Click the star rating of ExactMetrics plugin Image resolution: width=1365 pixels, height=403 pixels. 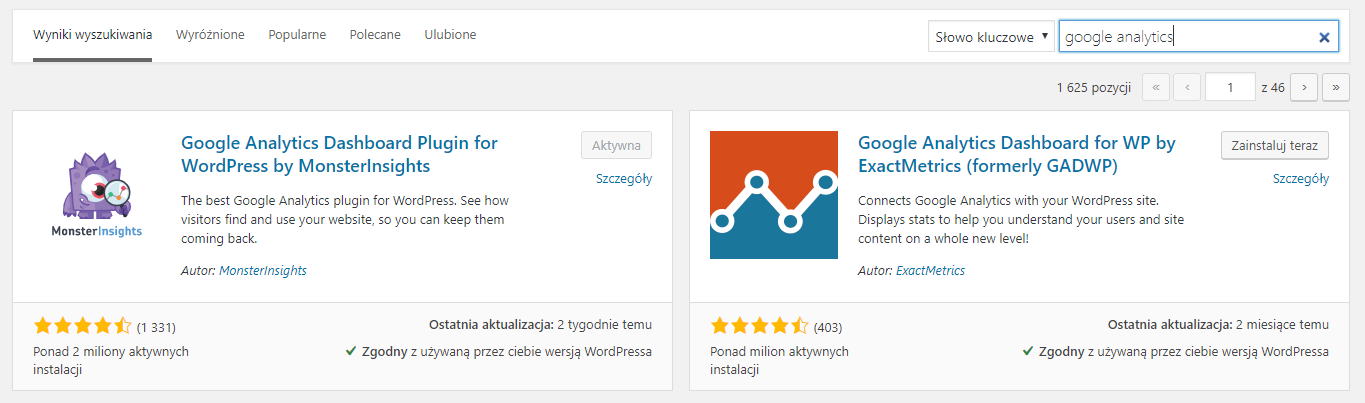click(x=759, y=326)
